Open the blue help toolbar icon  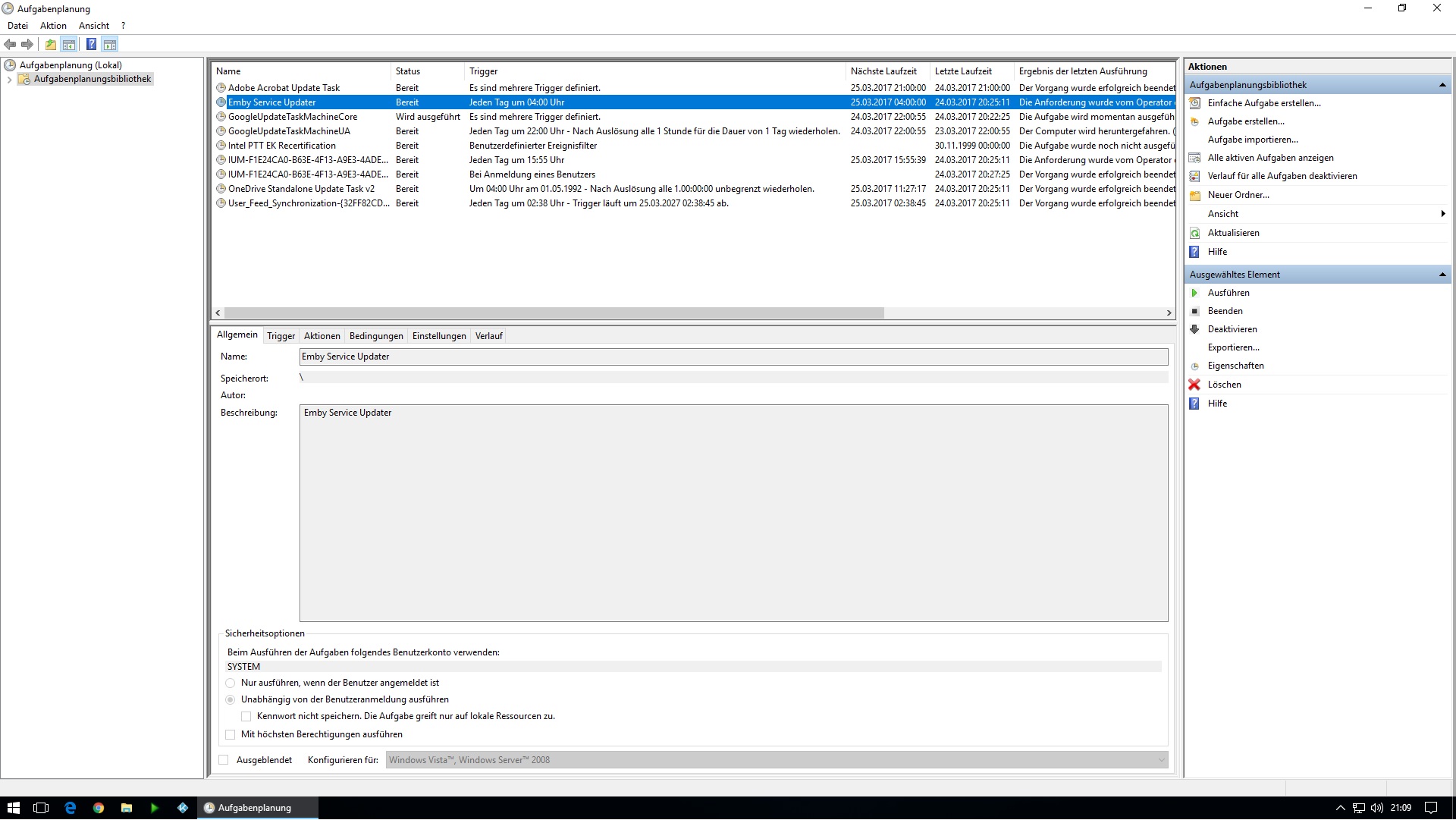[91, 44]
